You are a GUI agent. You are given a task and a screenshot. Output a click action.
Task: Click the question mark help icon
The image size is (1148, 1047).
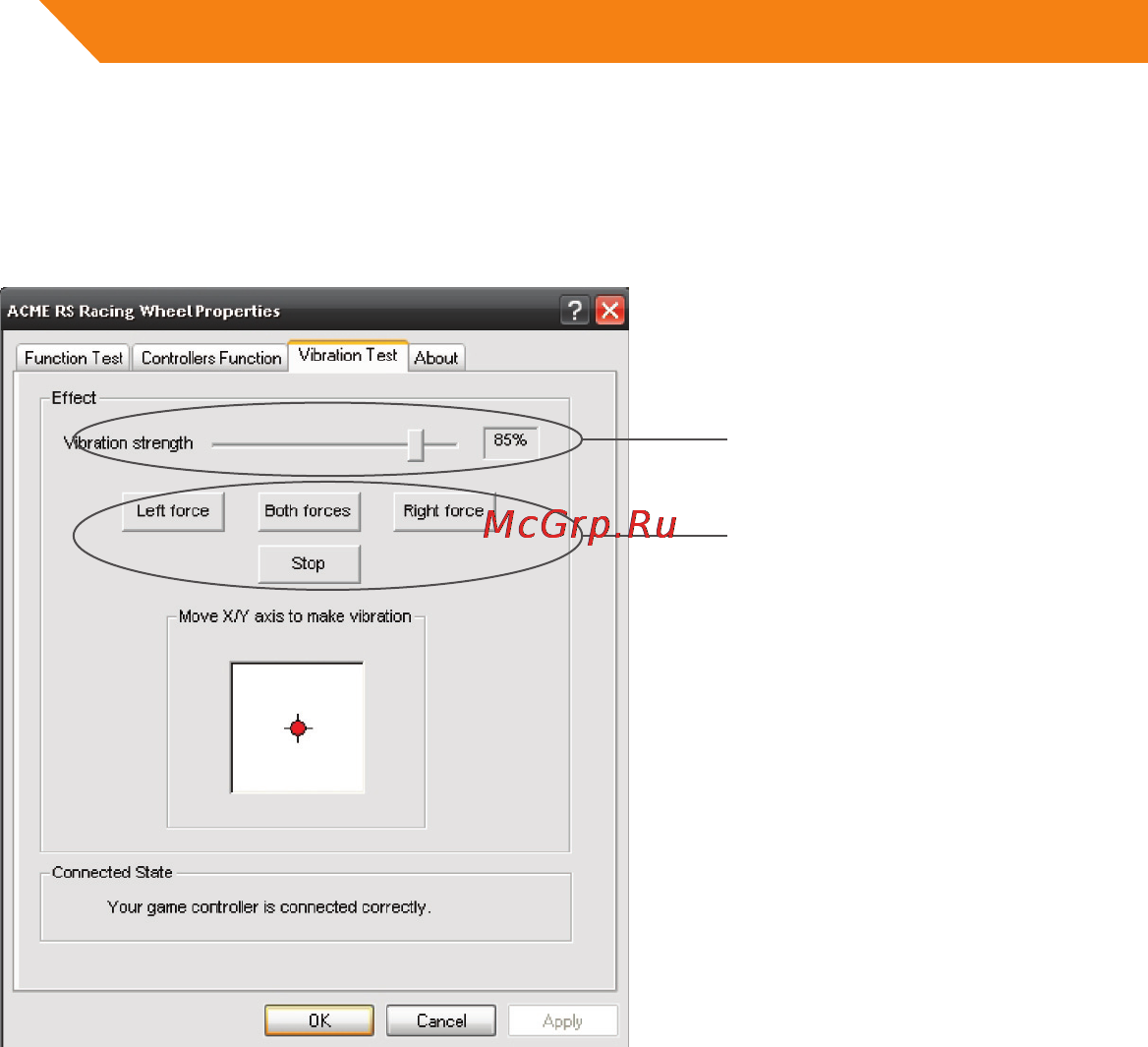(575, 311)
